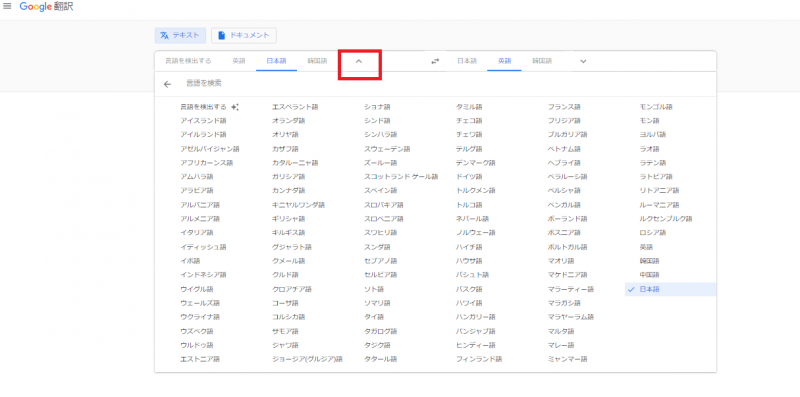Choose 言語を検出する source tab
The width and height of the screenshot is (800, 397).
(188, 61)
